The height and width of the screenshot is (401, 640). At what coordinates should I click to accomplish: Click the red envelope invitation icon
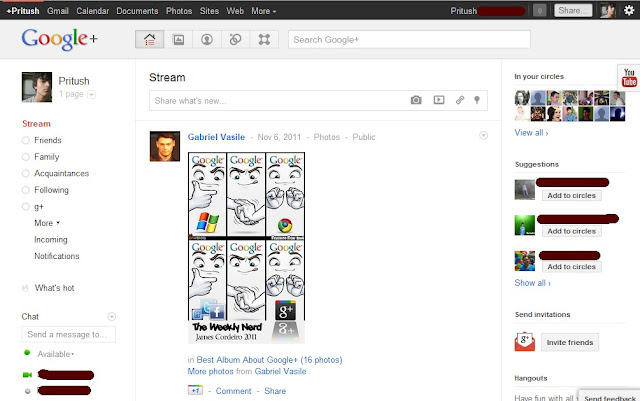click(x=524, y=342)
